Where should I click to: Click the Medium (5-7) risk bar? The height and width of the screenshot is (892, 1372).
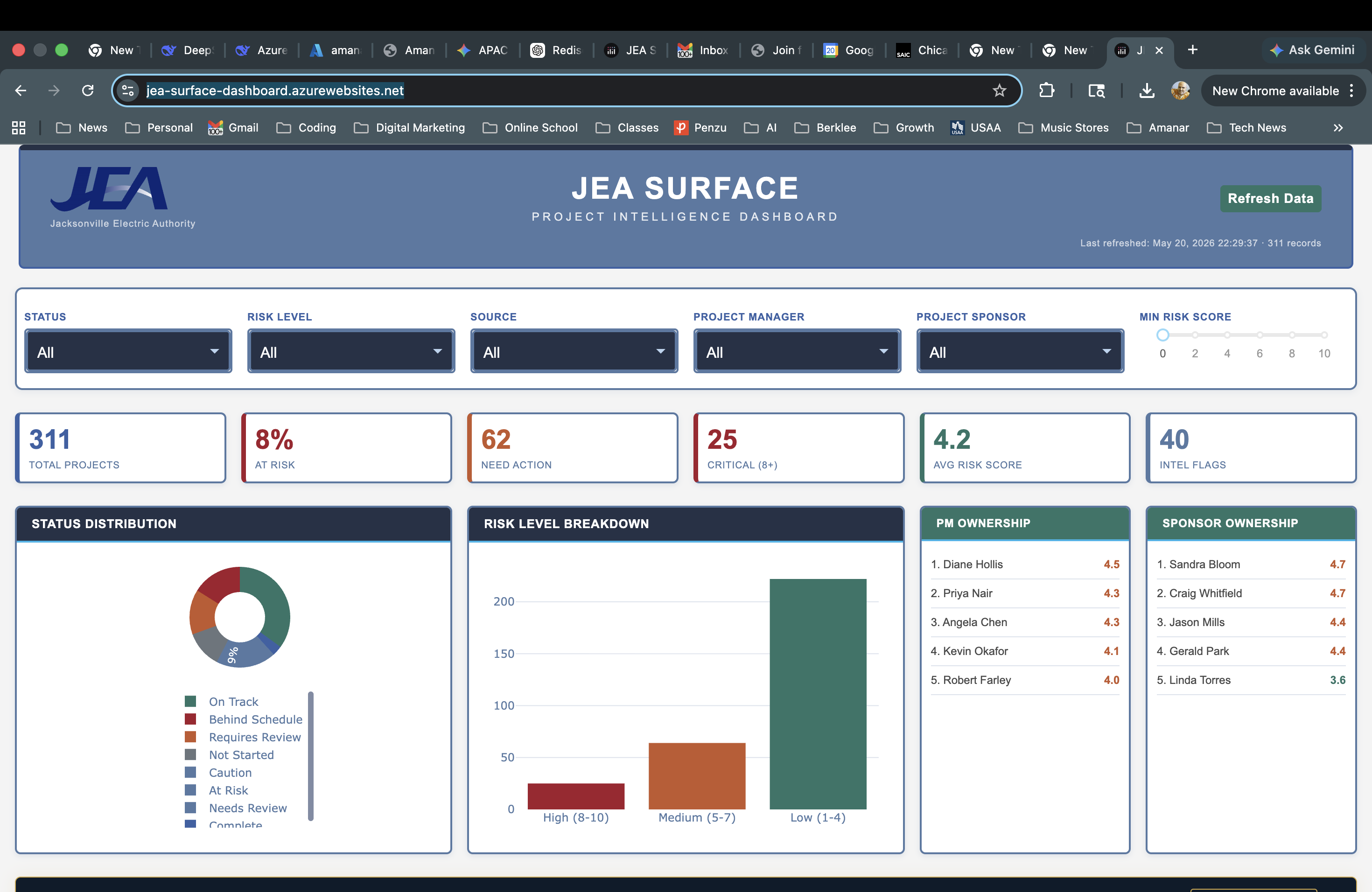tap(696, 776)
